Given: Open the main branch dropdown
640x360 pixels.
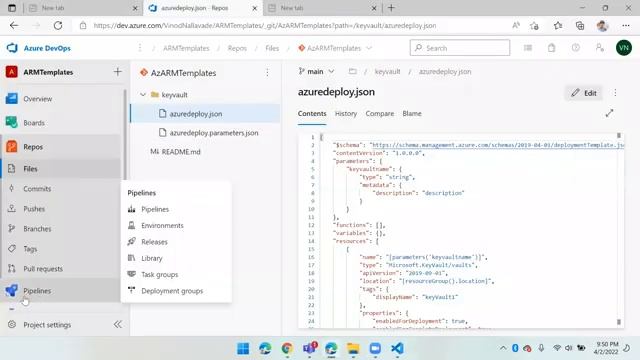Looking at the screenshot, I should coord(316,71).
